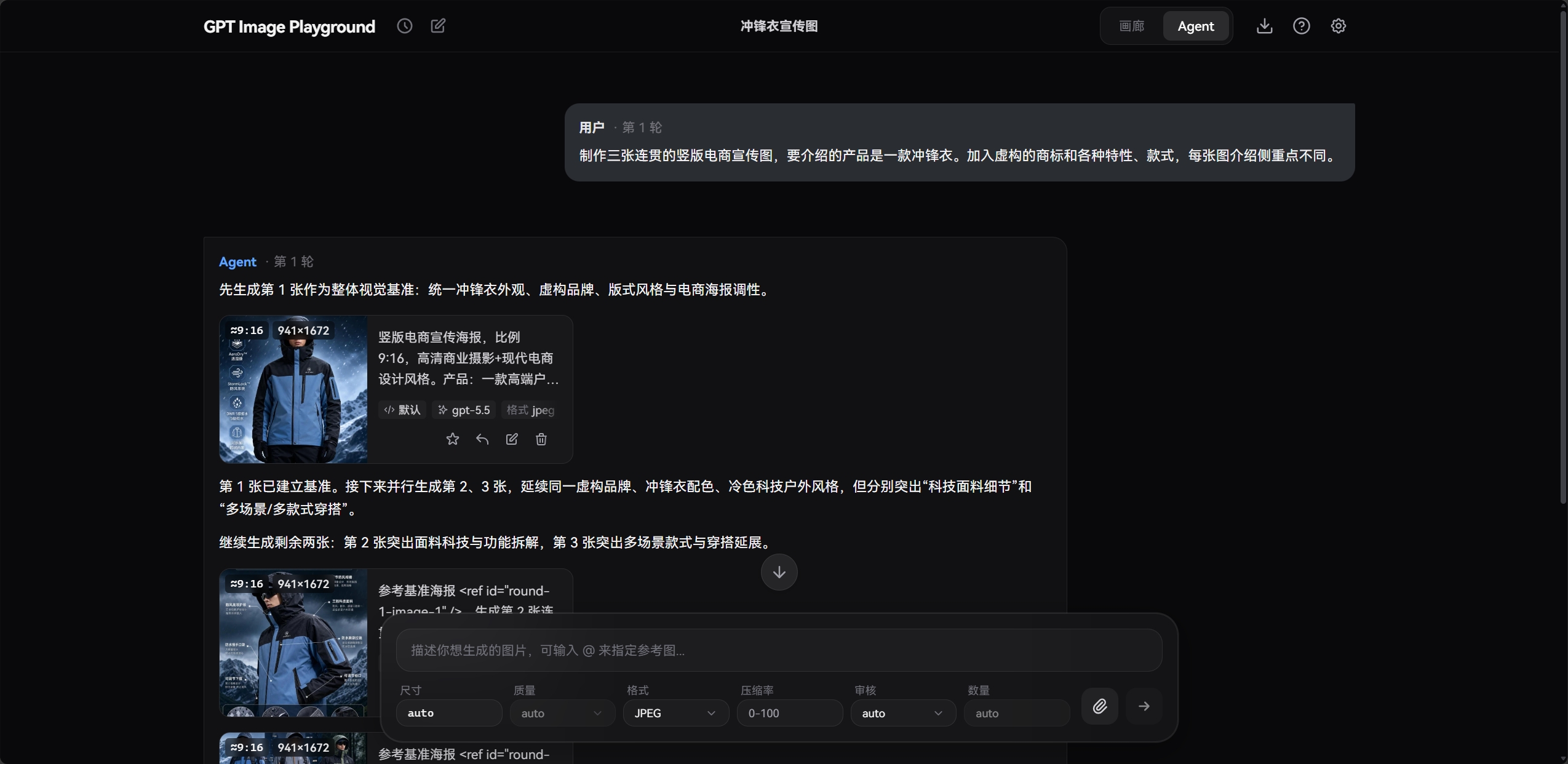Image resolution: width=1568 pixels, height=764 pixels.
Task: Start a new conversation with pencil icon
Action: coord(438,26)
